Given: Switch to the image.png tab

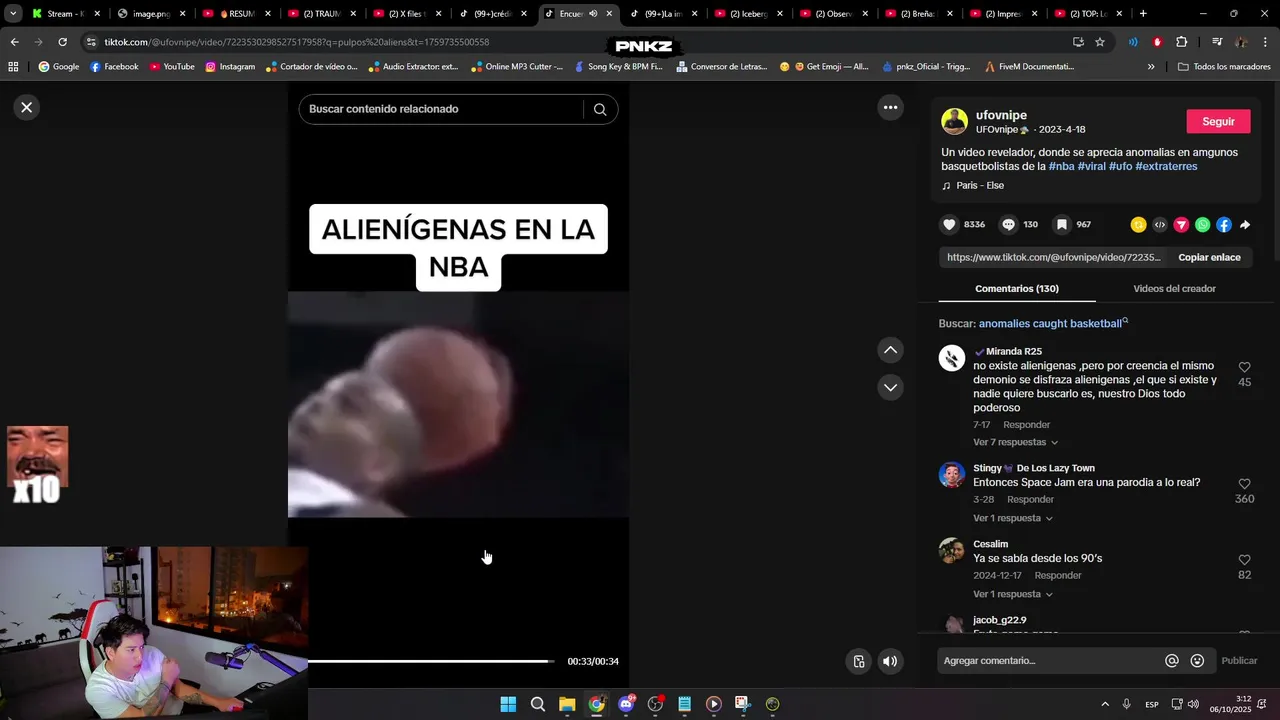Looking at the screenshot, I should click(151, 14).
